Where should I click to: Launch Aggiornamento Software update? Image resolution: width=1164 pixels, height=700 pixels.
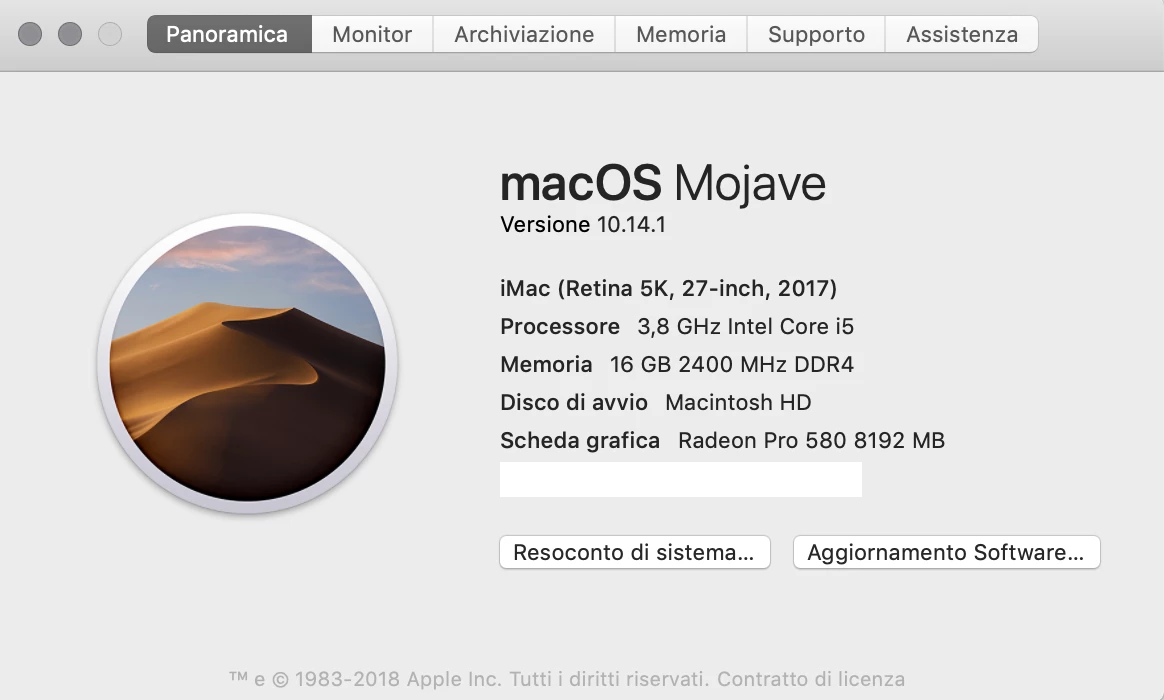[946, 552]
